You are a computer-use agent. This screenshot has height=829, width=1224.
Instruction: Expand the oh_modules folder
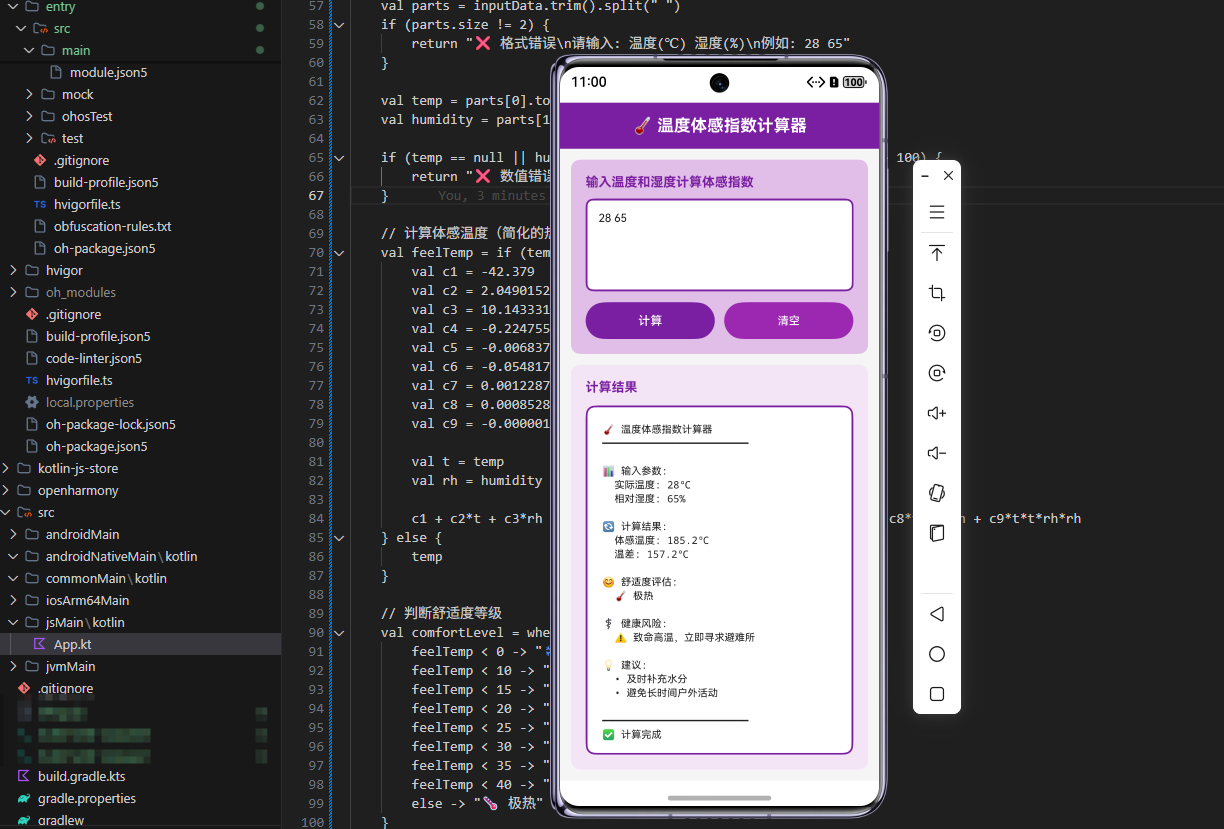point(14,292)
